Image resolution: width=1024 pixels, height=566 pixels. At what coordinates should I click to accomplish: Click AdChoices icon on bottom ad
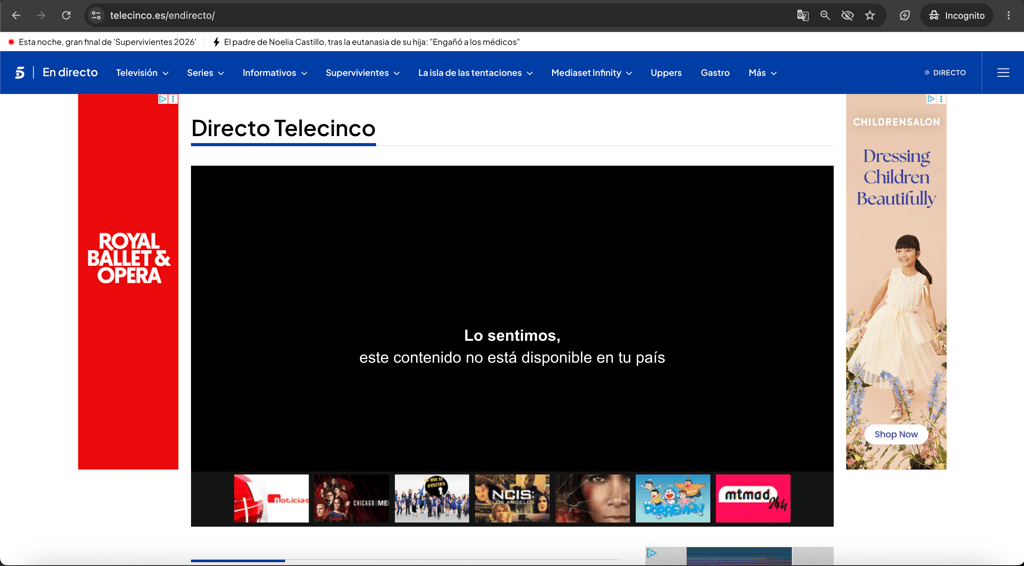651,554
